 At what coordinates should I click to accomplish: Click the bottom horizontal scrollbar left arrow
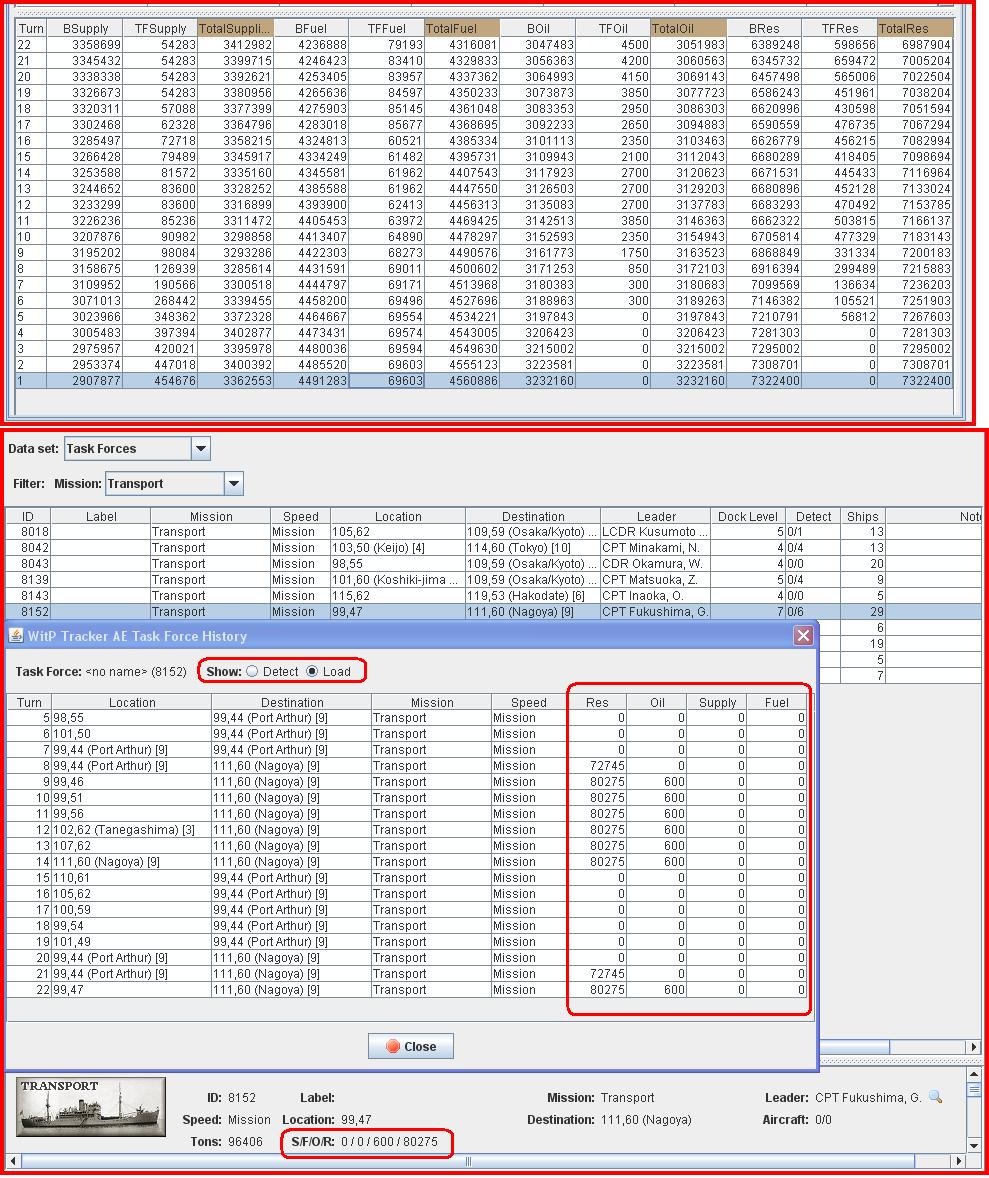pos(13,1161)
